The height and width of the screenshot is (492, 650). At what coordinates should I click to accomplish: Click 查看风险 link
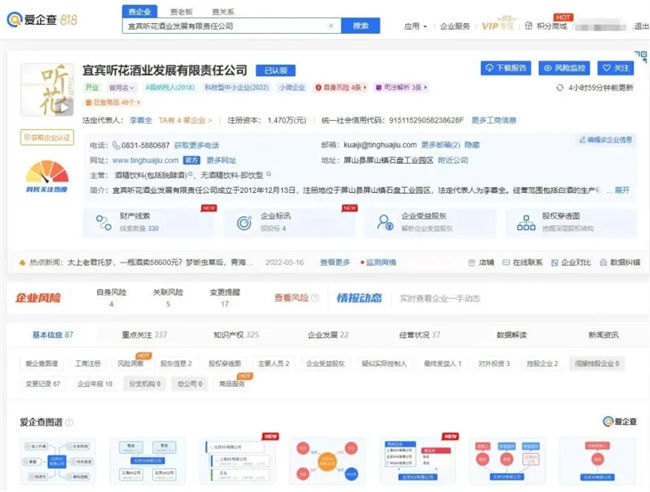pos(292,298)
